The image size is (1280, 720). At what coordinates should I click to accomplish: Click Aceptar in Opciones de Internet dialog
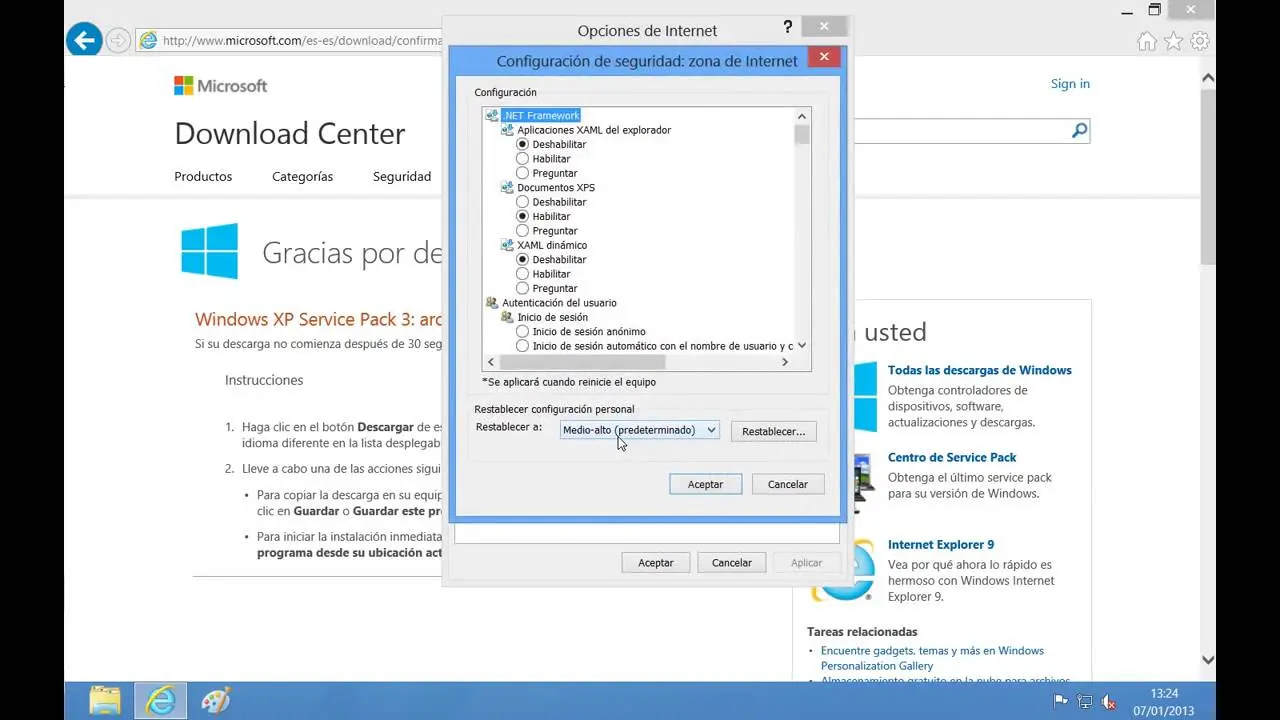tap(656, 563)
